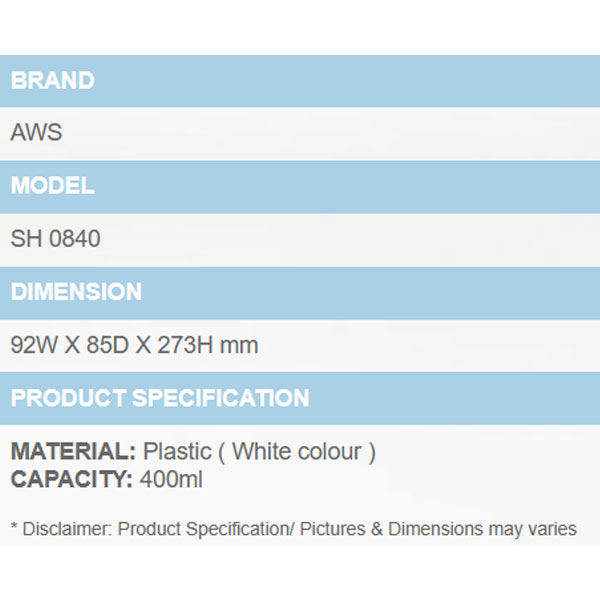Image resolution: width=600 pixels, height=600 pixels.
Task: Click the word Disclaimer in footnote
Action: tap(68, 529)
